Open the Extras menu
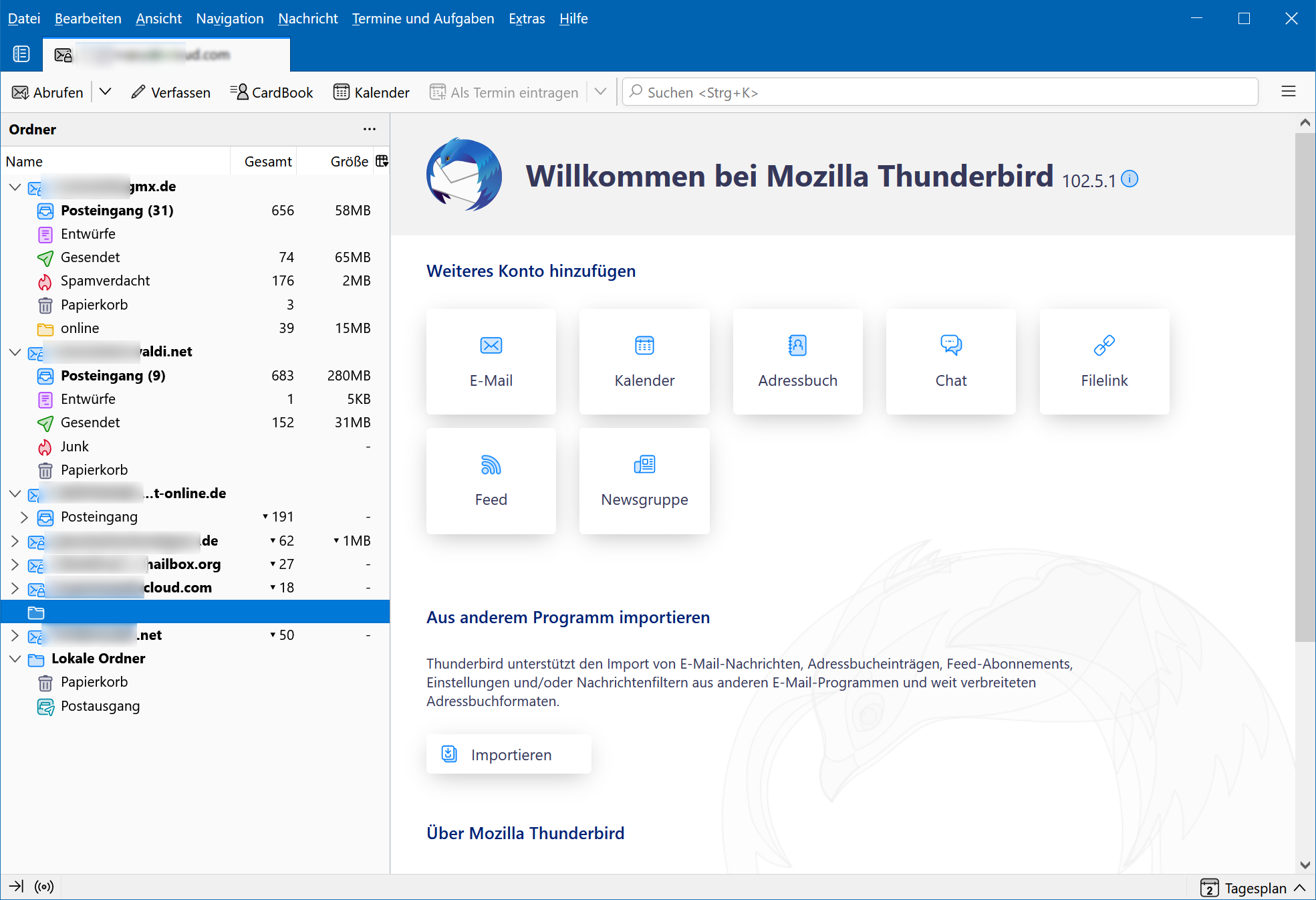The width and height of the screenshot is (1316, 900). pos(527,19)
